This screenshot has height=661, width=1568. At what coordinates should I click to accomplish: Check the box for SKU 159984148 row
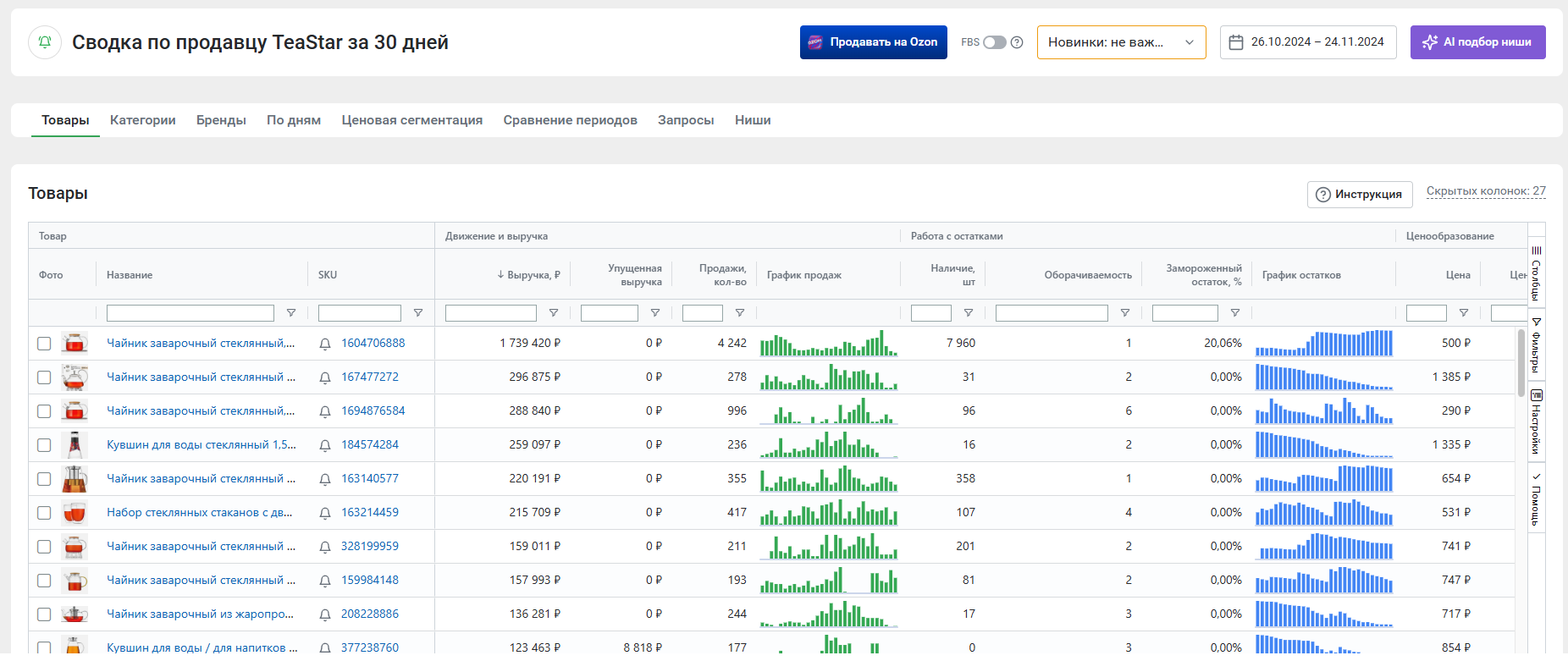(44, 581)
